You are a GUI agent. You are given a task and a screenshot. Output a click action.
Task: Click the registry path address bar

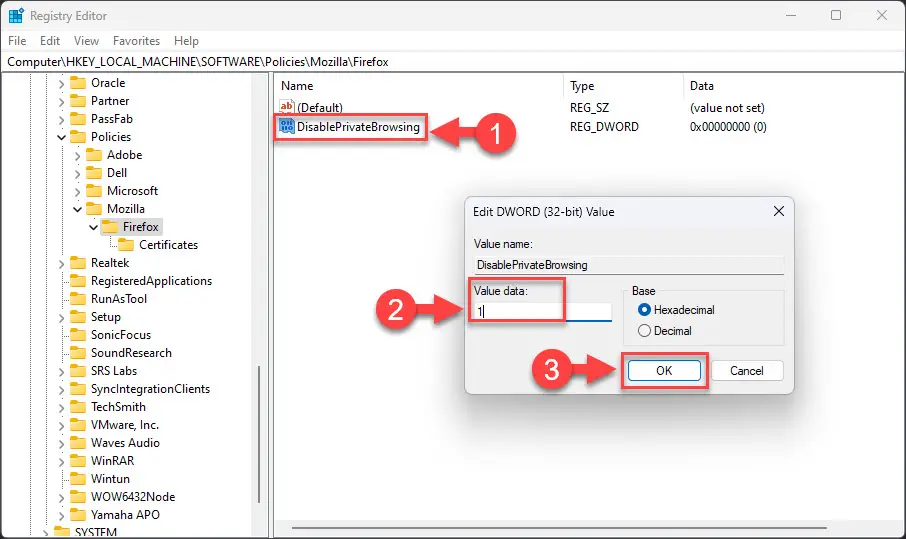pyautogui.click(x=453, y=61)
